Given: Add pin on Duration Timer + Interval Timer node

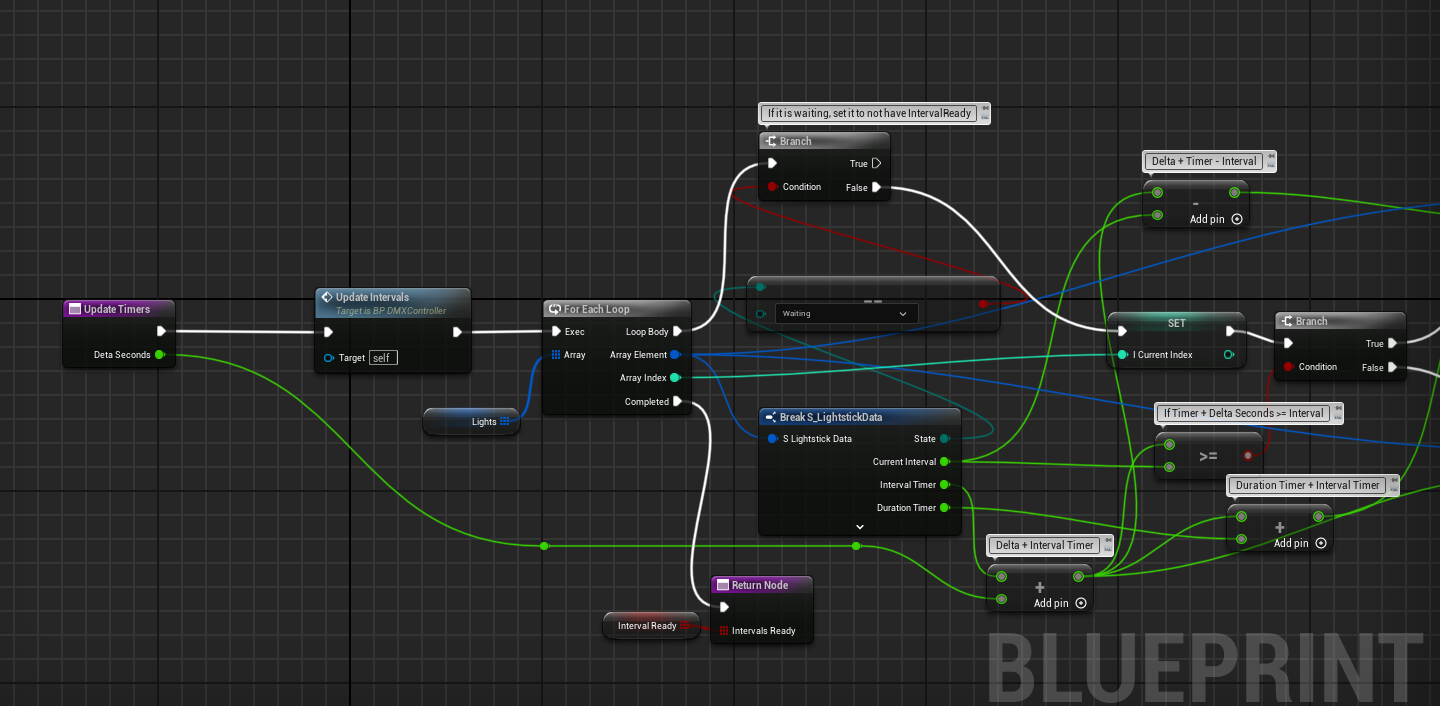Looking at the screenshot, I should coord(1320,543).
